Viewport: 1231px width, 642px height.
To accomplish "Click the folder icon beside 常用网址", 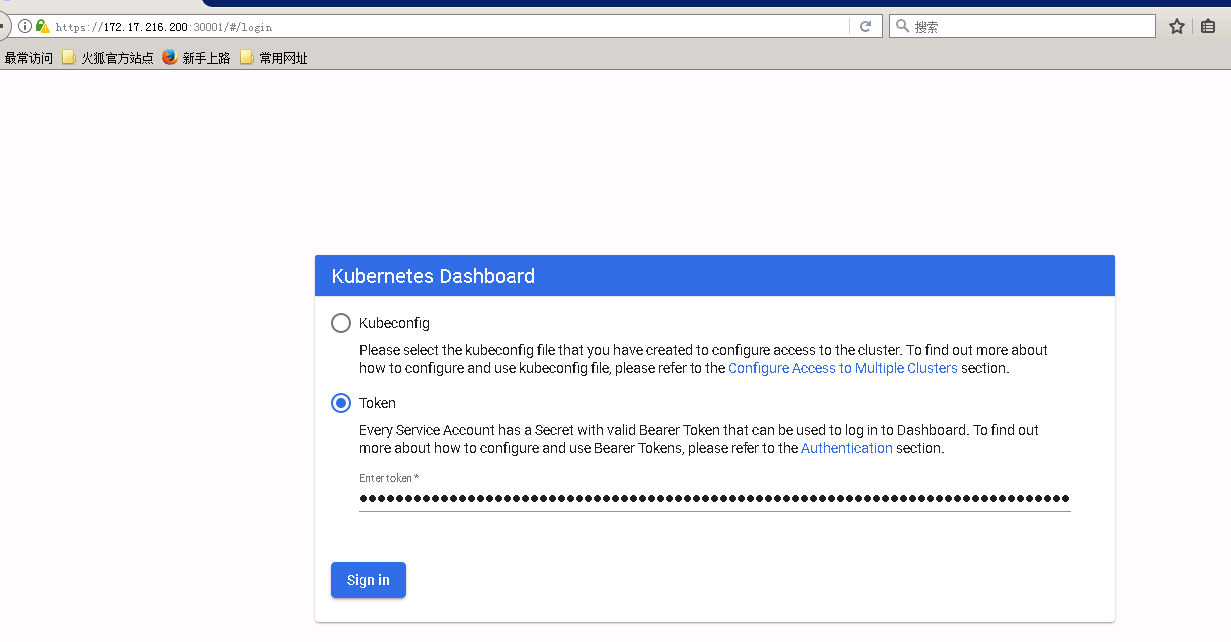I will tap(247, 58).
